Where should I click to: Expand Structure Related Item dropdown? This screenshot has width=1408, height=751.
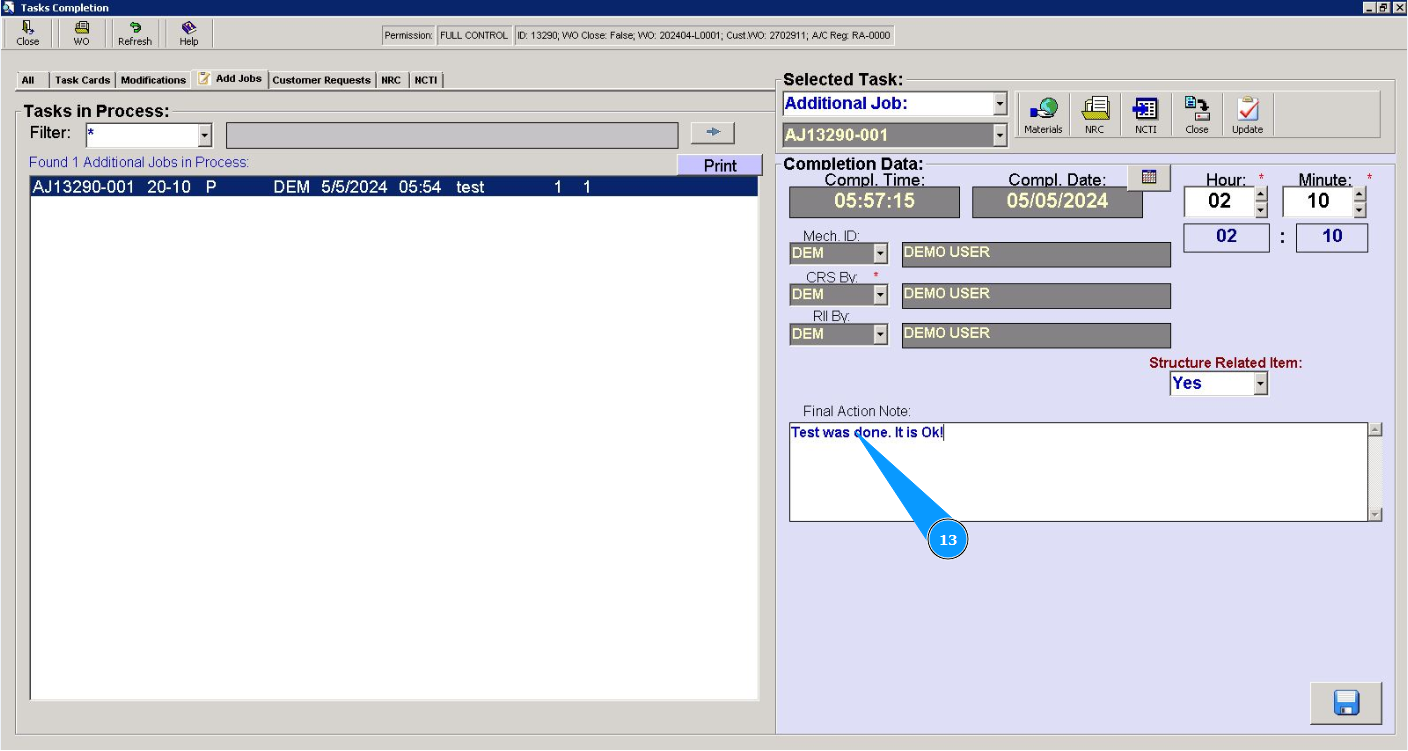[1260, 383]
